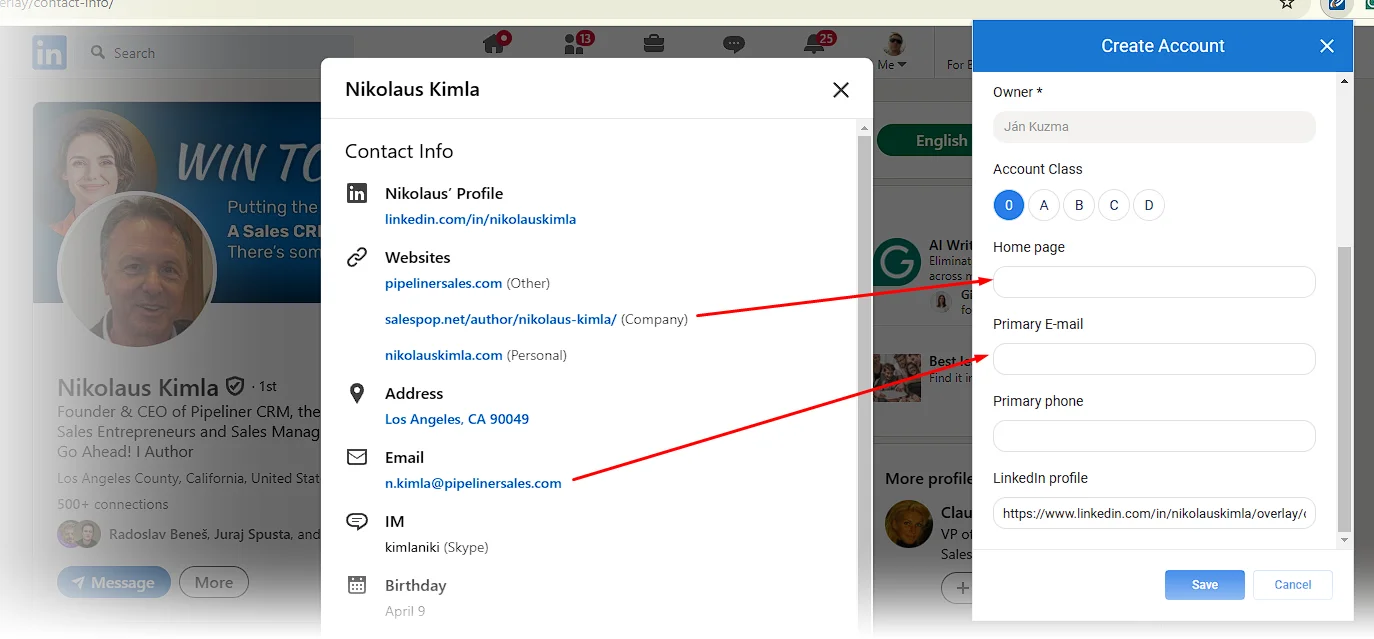Click the Home page input field
The width and height of the screenshot is (1374, 639).
click(x=1154, y=282)
